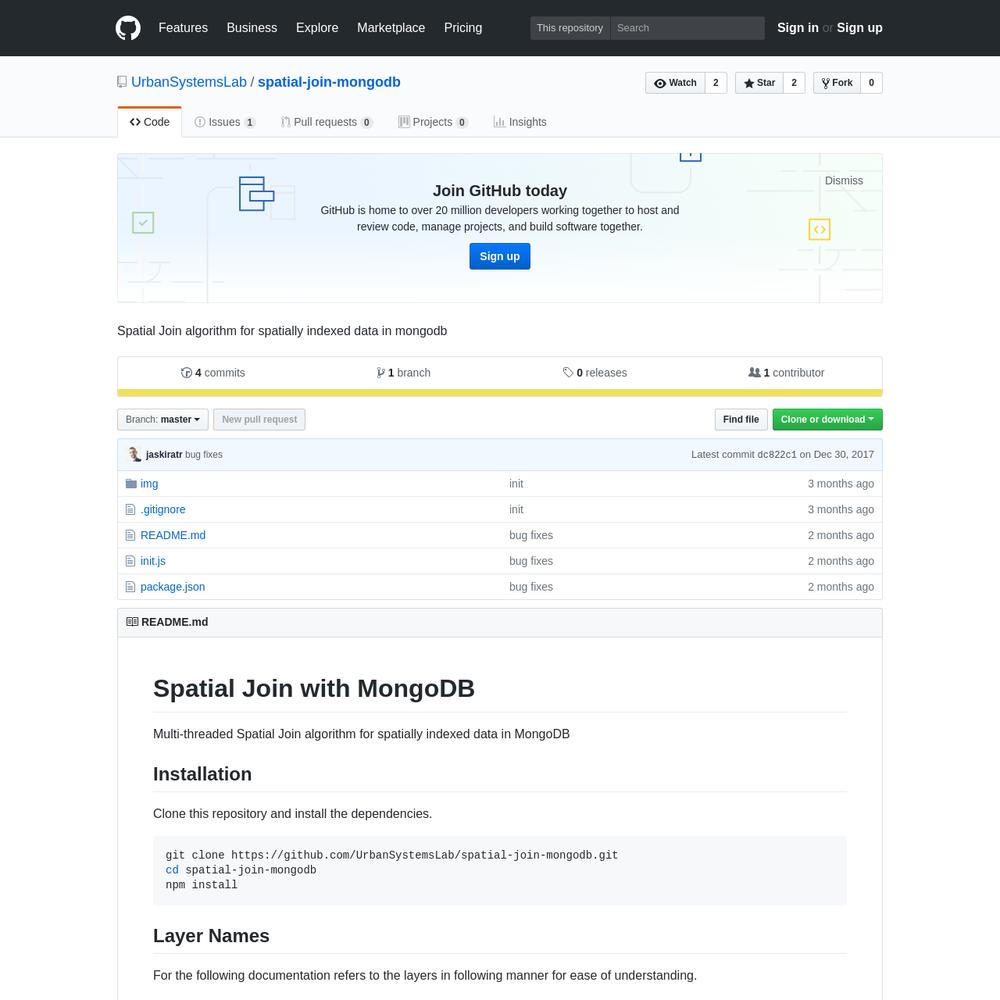Click the img folder icon
1000x1000 pixels.
[x=131, y=483]
